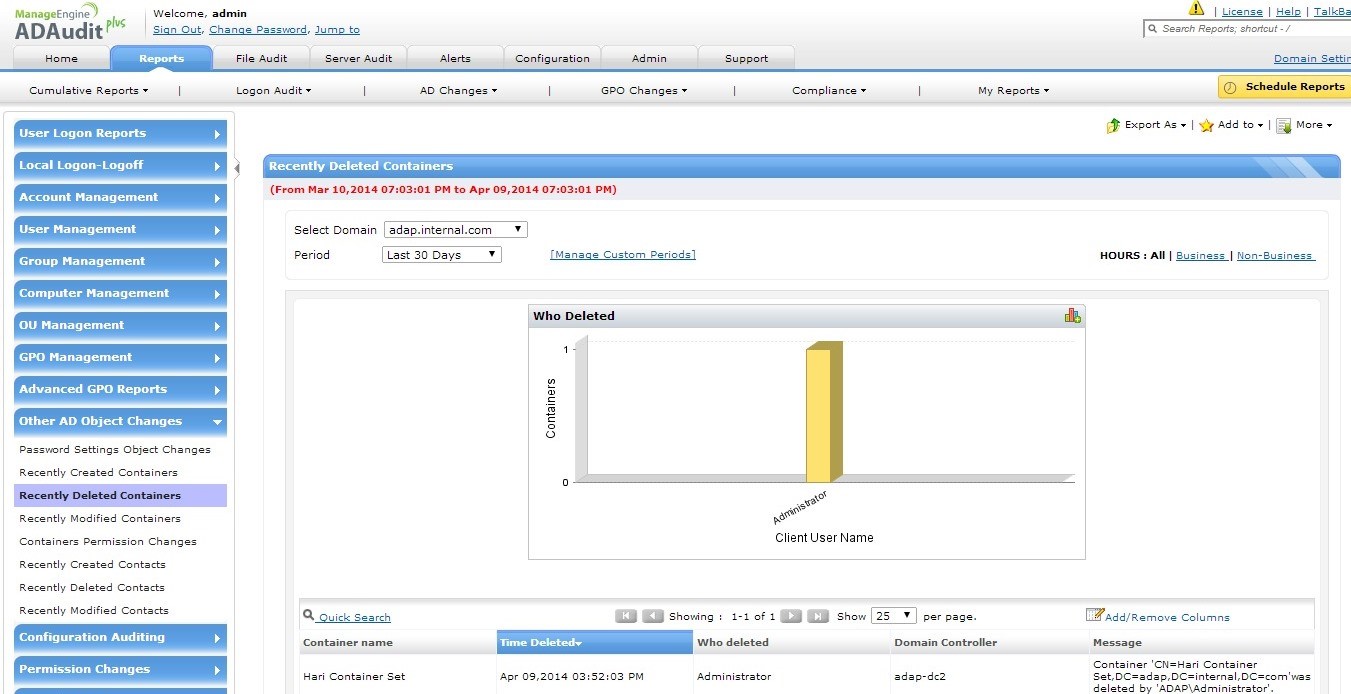Screen dimensions: 1351x694
Task: Expand Account Management section
Action: [121, 198]
